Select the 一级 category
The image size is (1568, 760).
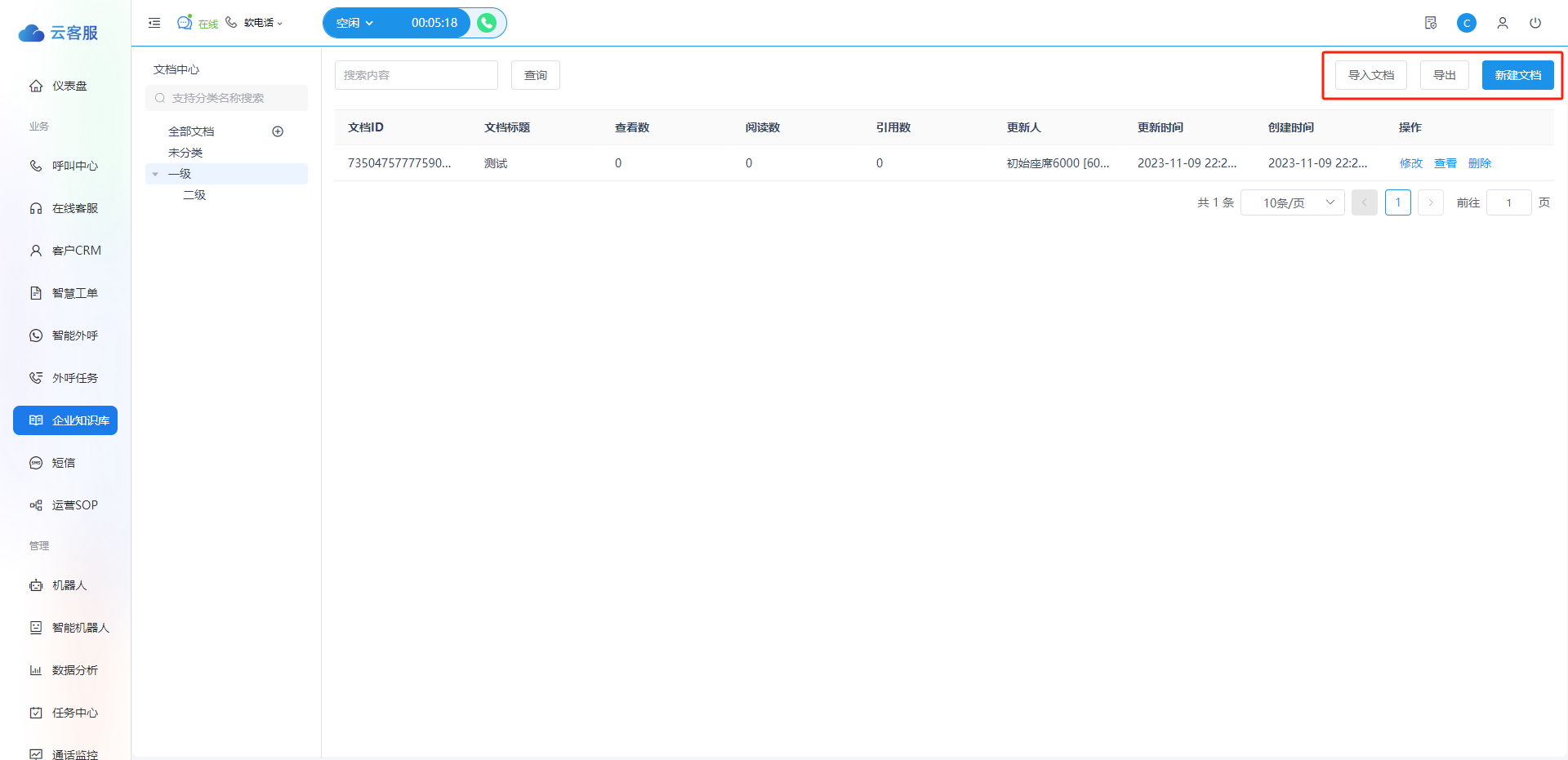coord(180,174)
